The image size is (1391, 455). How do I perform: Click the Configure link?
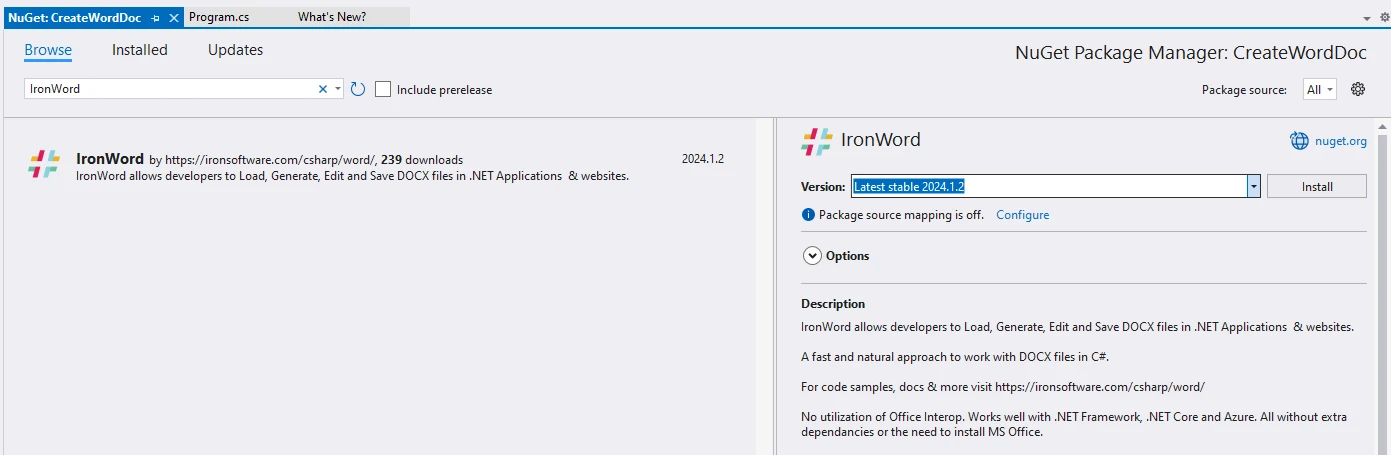click(1022, 215)
